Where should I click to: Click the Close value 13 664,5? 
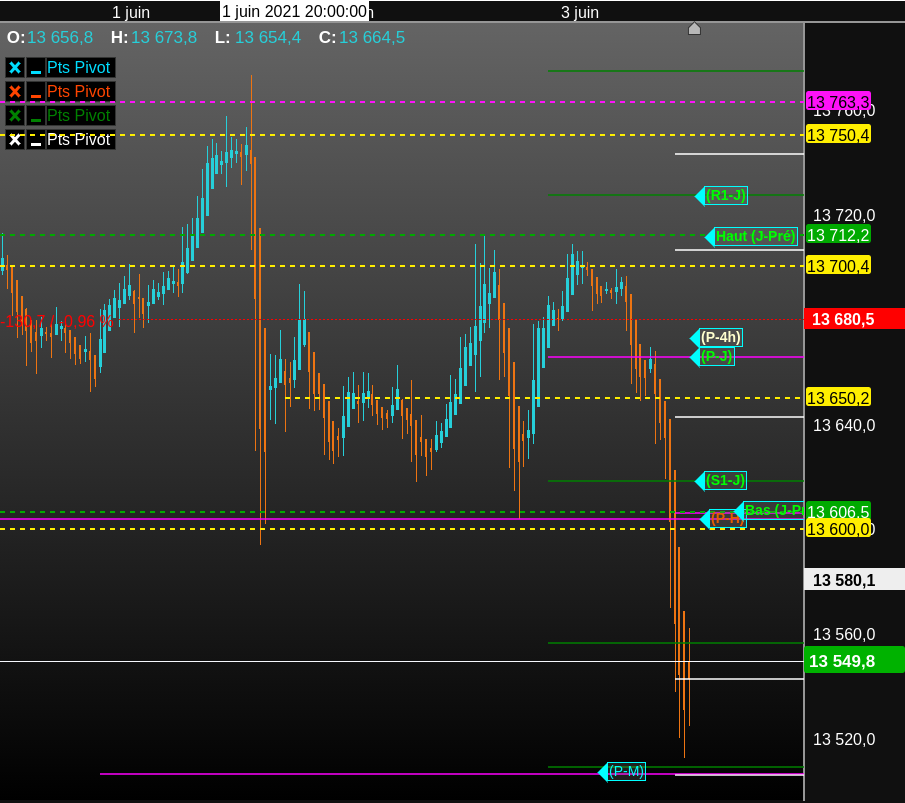coord(372,38)
